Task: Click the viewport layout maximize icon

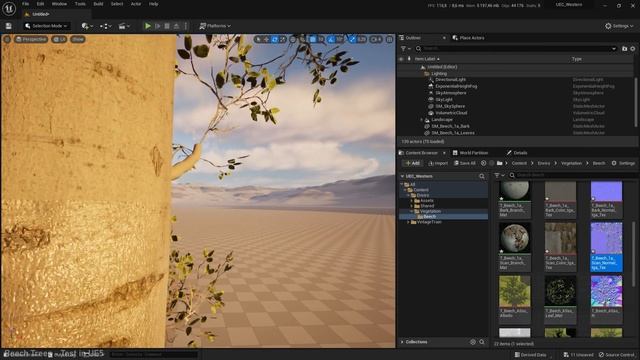Action: coord(389,40)
